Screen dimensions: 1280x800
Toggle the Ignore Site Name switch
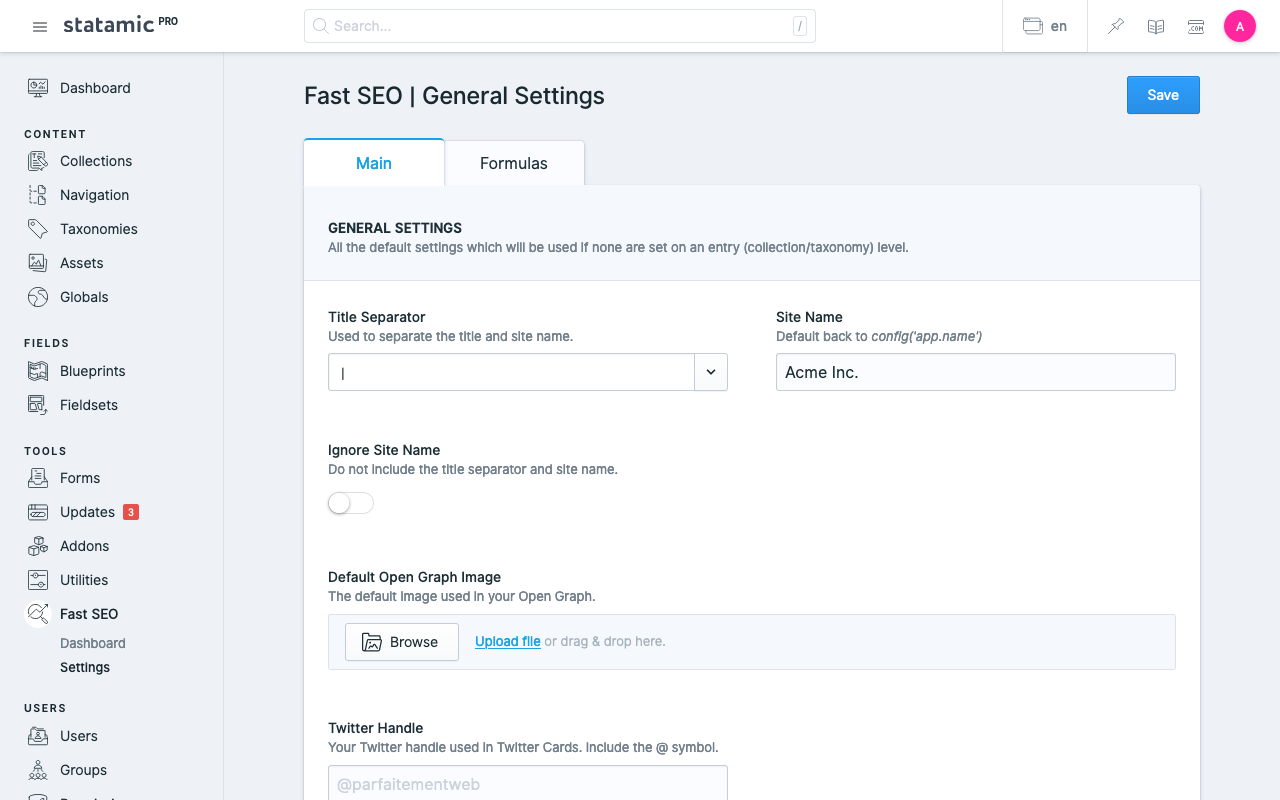point(351,503)
